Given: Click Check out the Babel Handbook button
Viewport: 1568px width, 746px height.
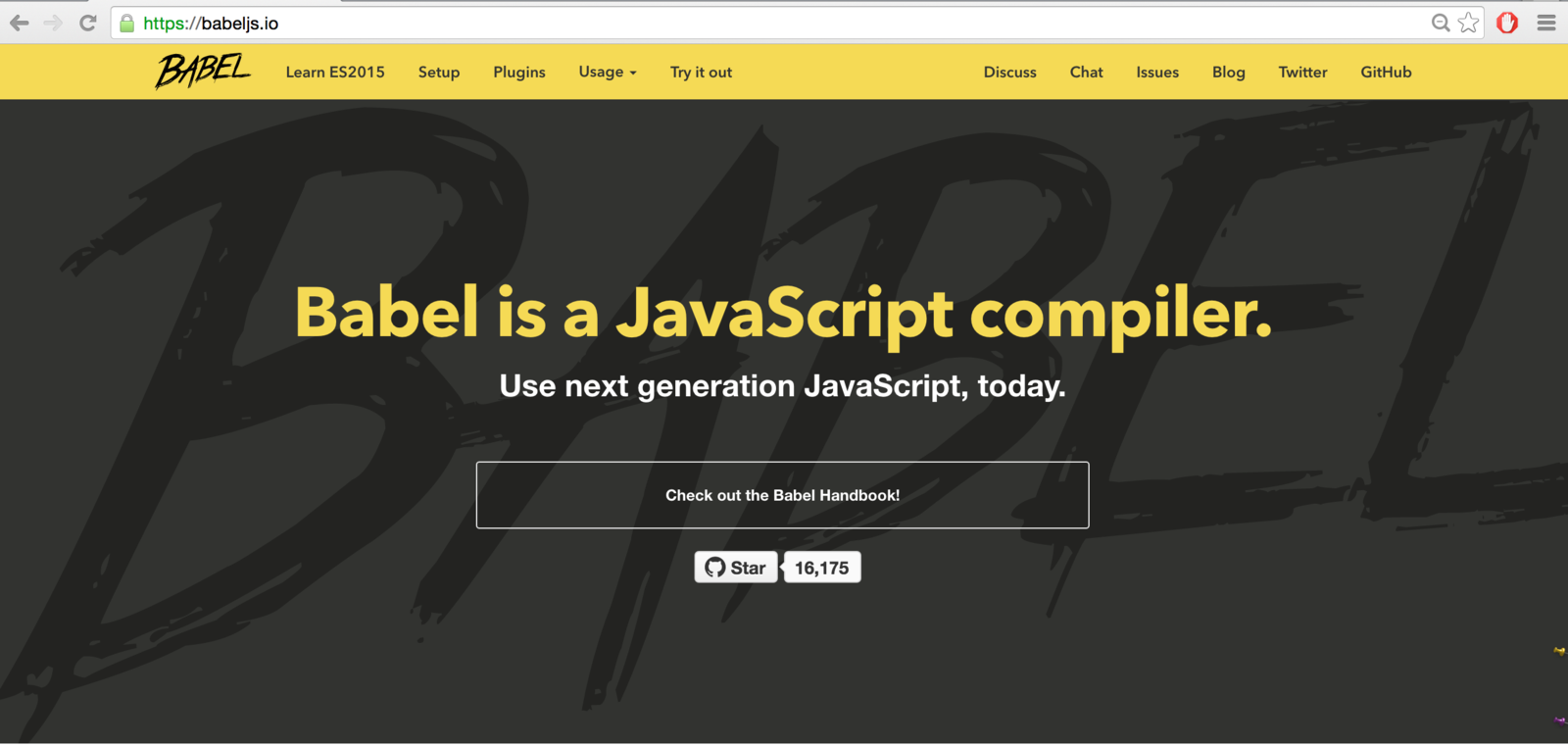Looking at the screenshot, I should [x=783, y=495].
